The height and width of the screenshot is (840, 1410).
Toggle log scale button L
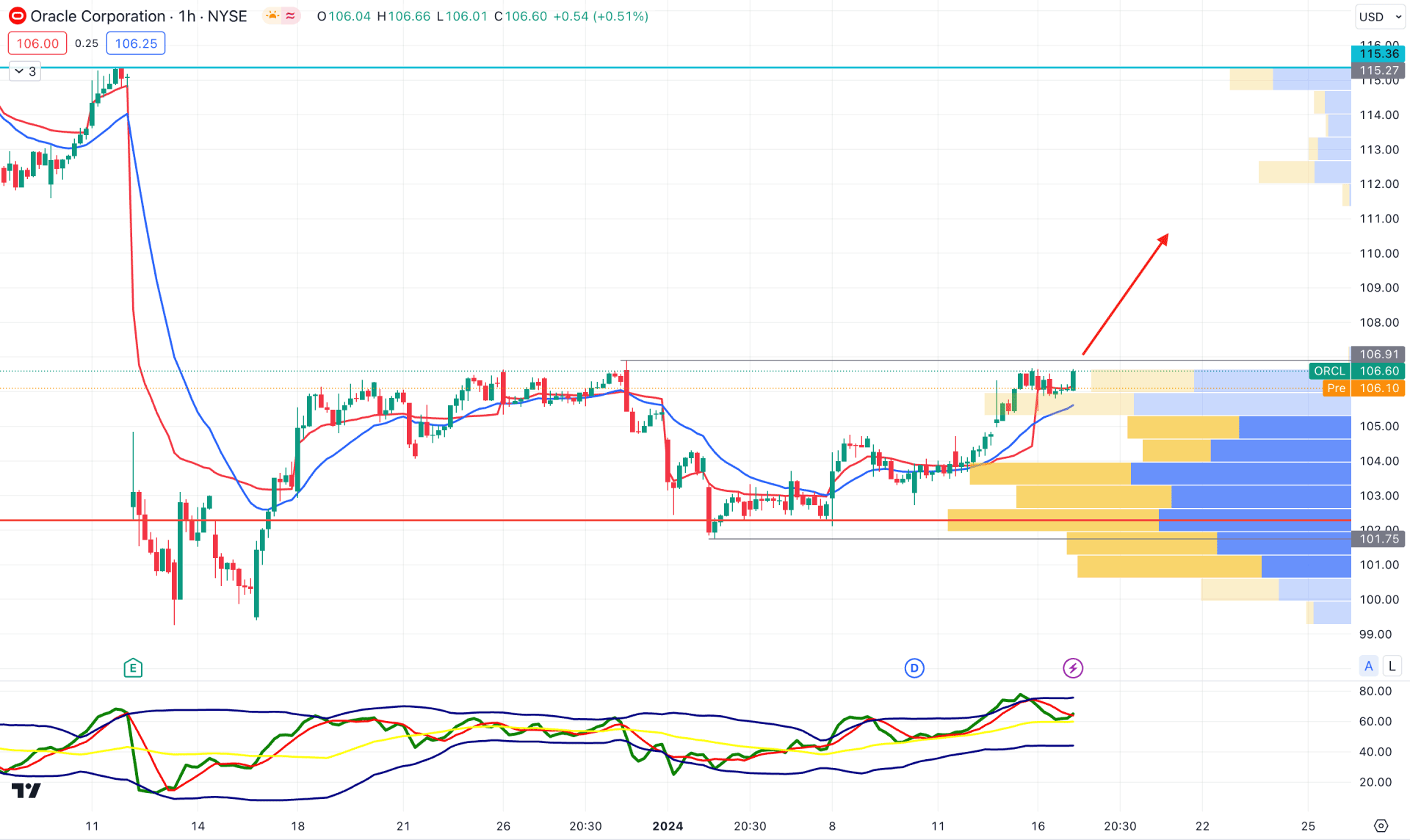click(x=1392, y=667)
